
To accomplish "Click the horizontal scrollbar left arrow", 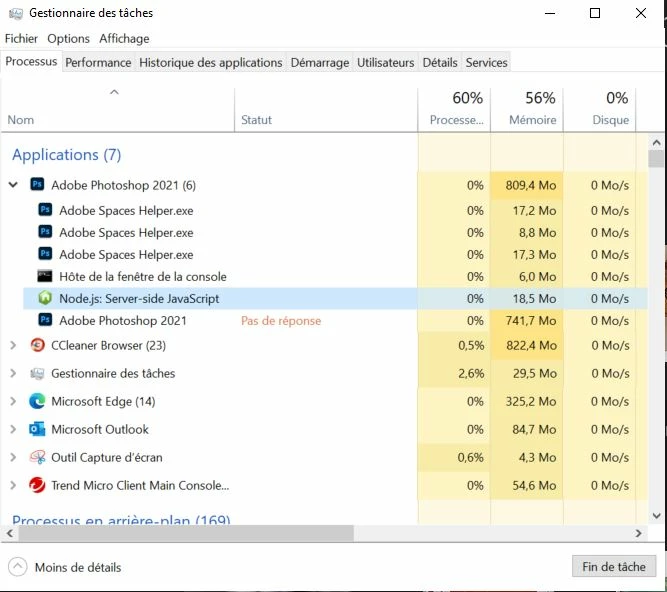I will [x=10, y=533].
